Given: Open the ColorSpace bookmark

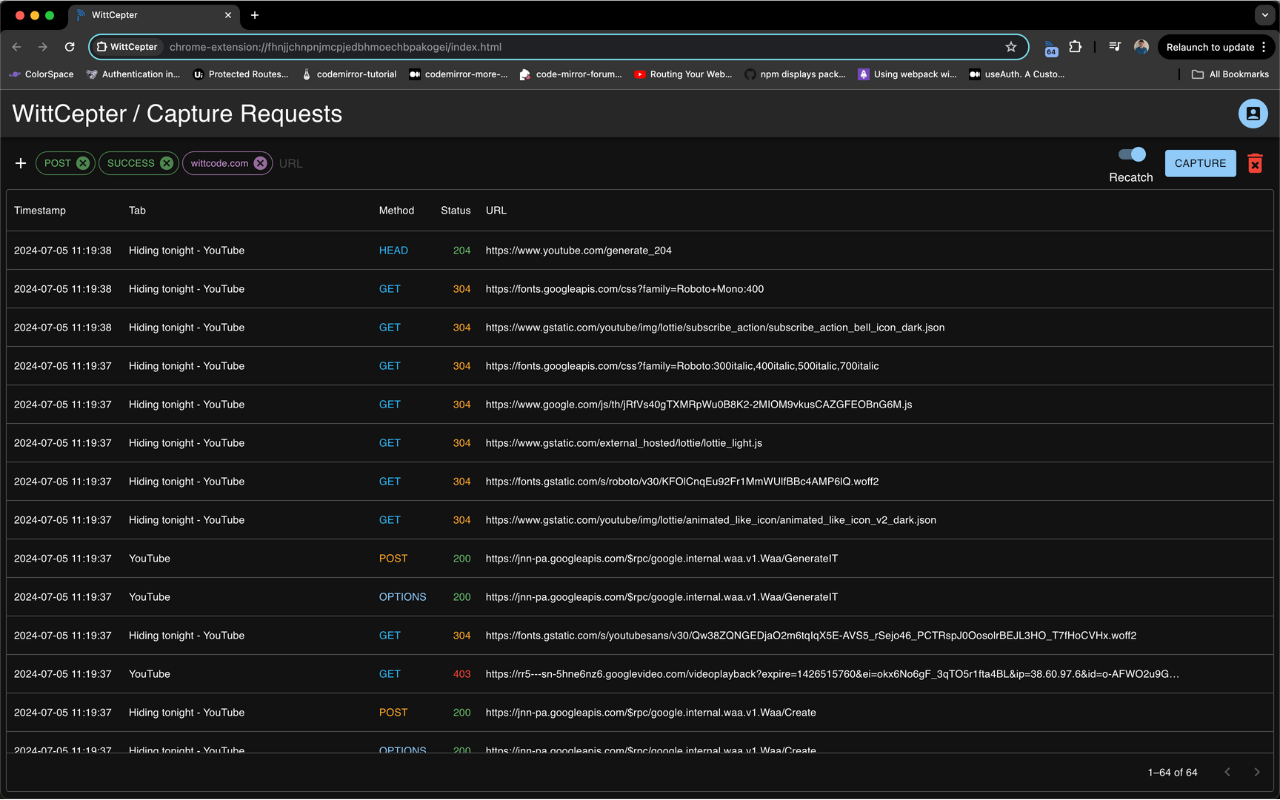Looking at the screenshot, I should [41, 74].
